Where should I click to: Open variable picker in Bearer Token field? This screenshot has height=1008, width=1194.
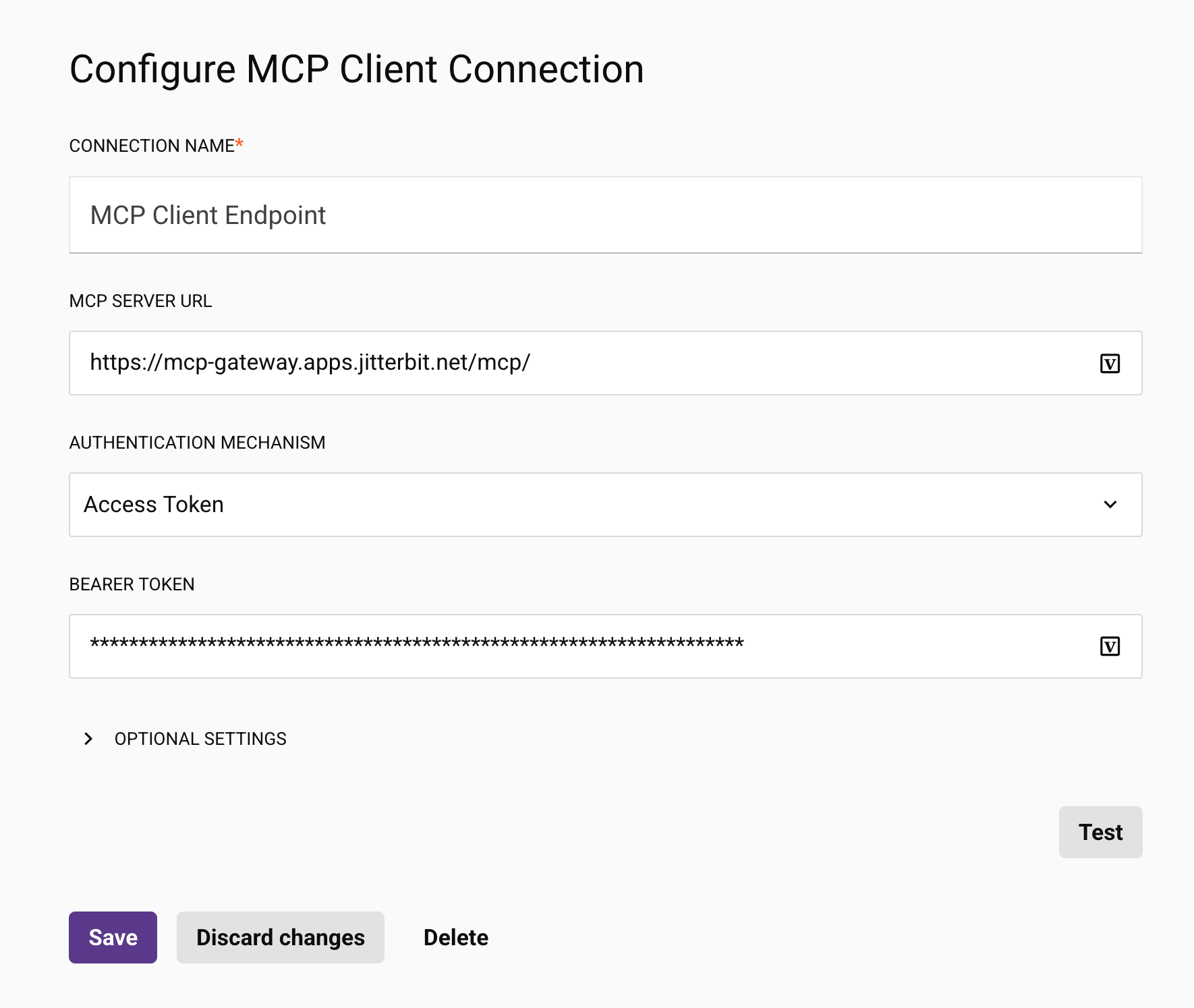[x=1110, y=646]
